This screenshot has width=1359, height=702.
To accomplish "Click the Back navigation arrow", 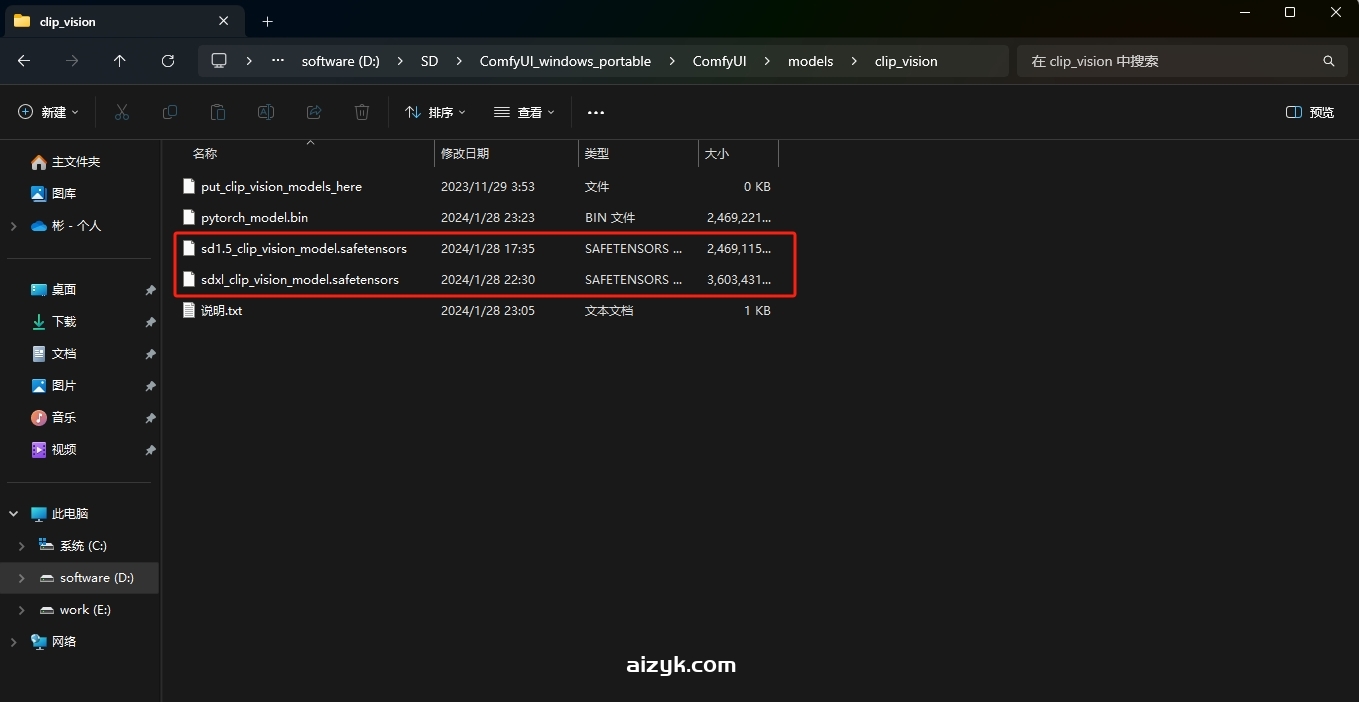I will click(x=24, y=61).
